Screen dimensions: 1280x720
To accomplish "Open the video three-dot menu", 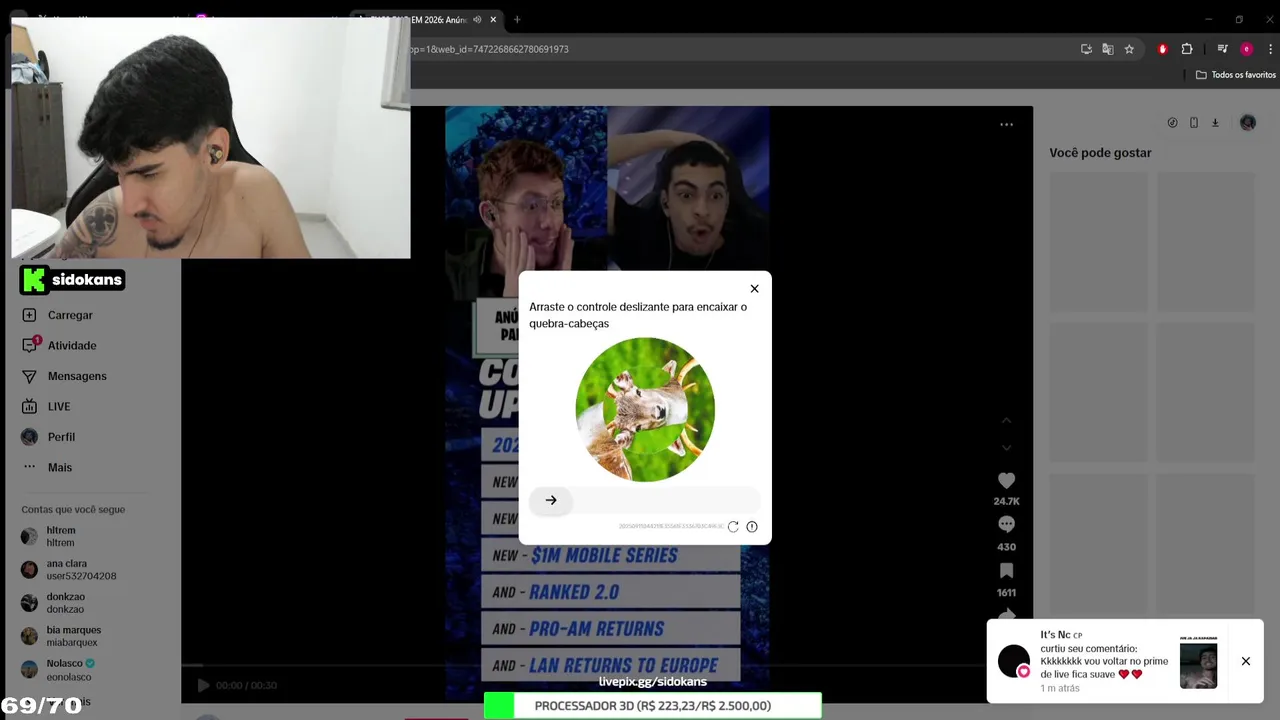I will tap(1006, 125).
